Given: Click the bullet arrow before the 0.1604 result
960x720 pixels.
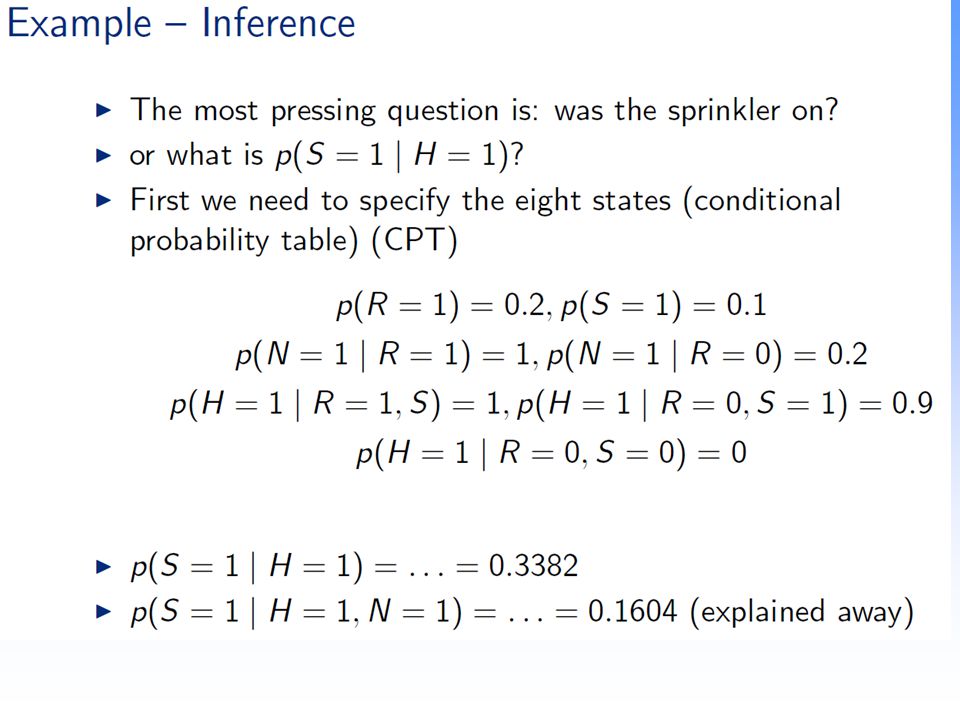Looking at the screenshot, I should (x=104, y=611).
